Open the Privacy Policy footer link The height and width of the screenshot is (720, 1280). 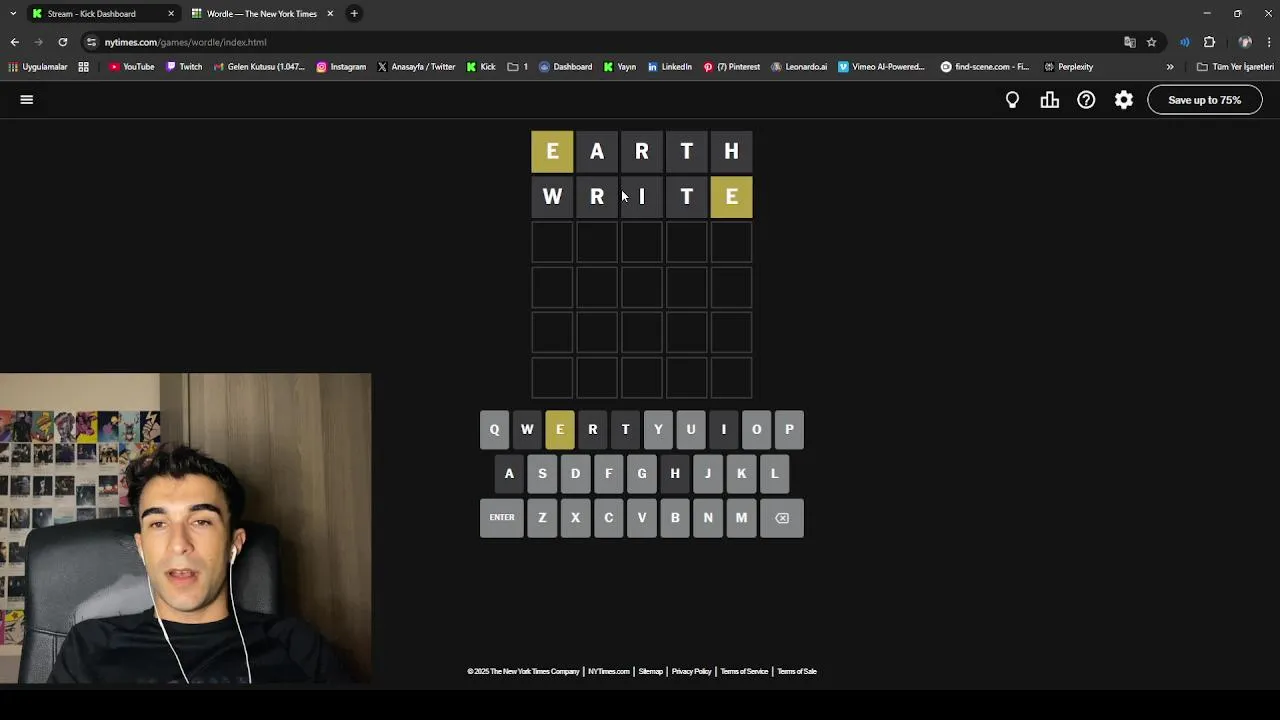tap(691, 672)
